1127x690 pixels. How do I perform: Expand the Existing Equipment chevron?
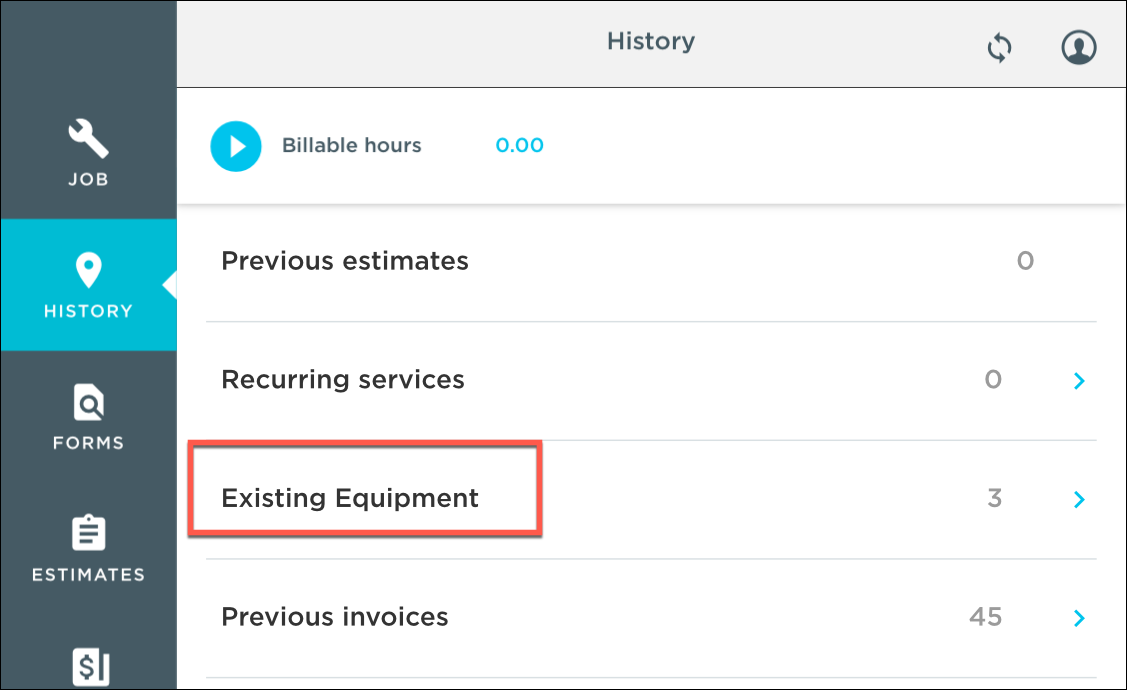coord(1079,500)
